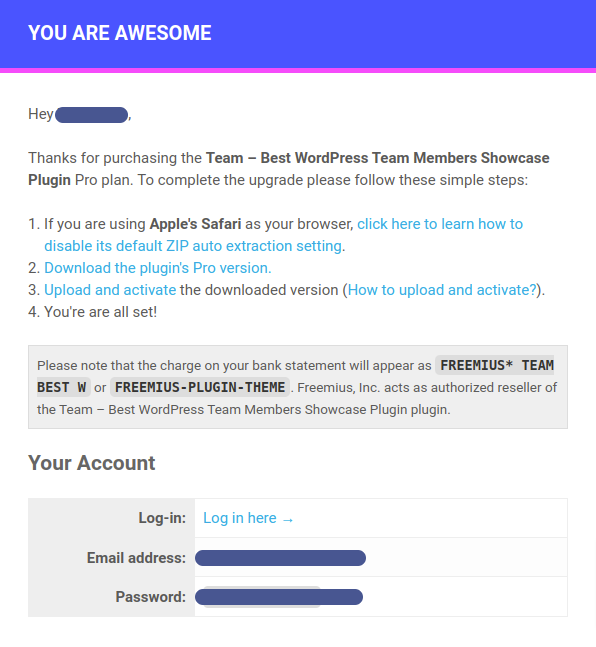Click the Log-in: row label
Image resolution: width=596 pixels, height=647 pixels.
[x=162, y=518]
